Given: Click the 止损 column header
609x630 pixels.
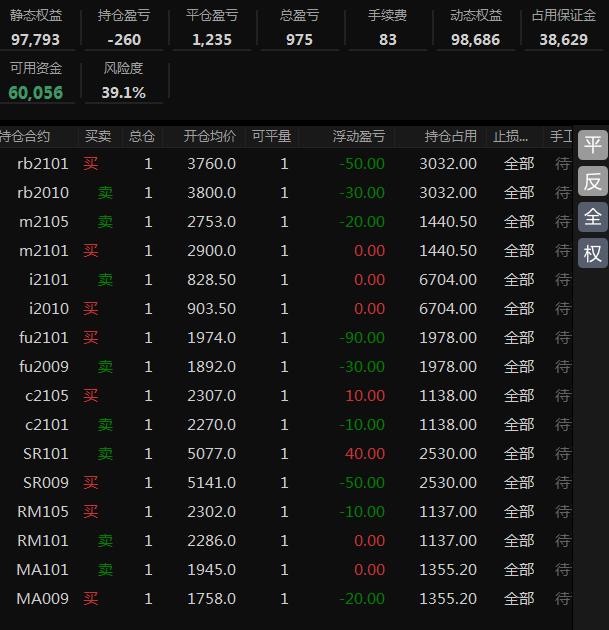Looking at the screenshot, I should click(x=510, y=137).
